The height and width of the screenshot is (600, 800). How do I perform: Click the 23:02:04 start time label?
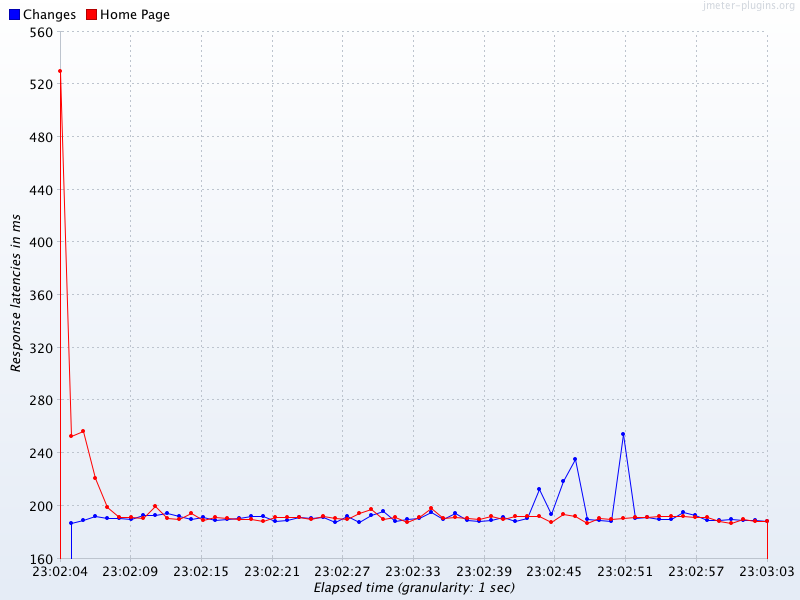[x=60, y=571]
